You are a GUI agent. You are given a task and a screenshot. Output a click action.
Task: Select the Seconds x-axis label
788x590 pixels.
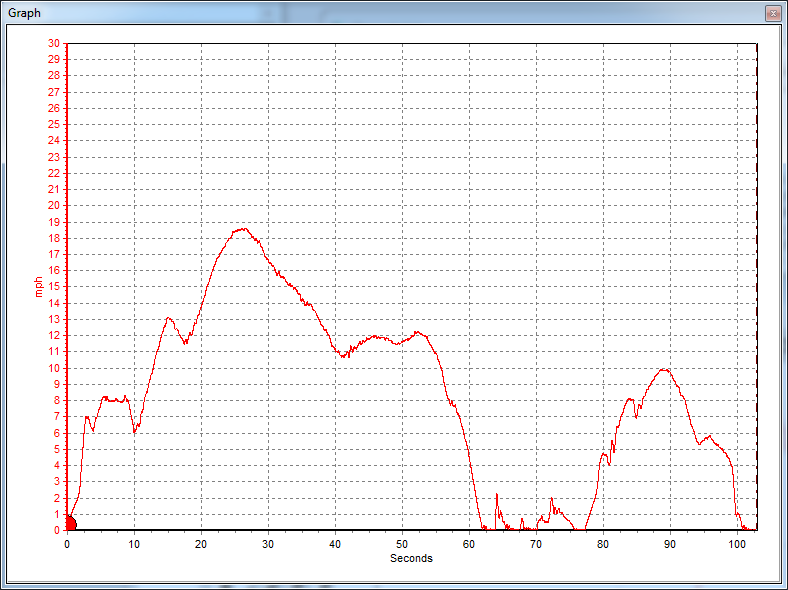(411, 558)
